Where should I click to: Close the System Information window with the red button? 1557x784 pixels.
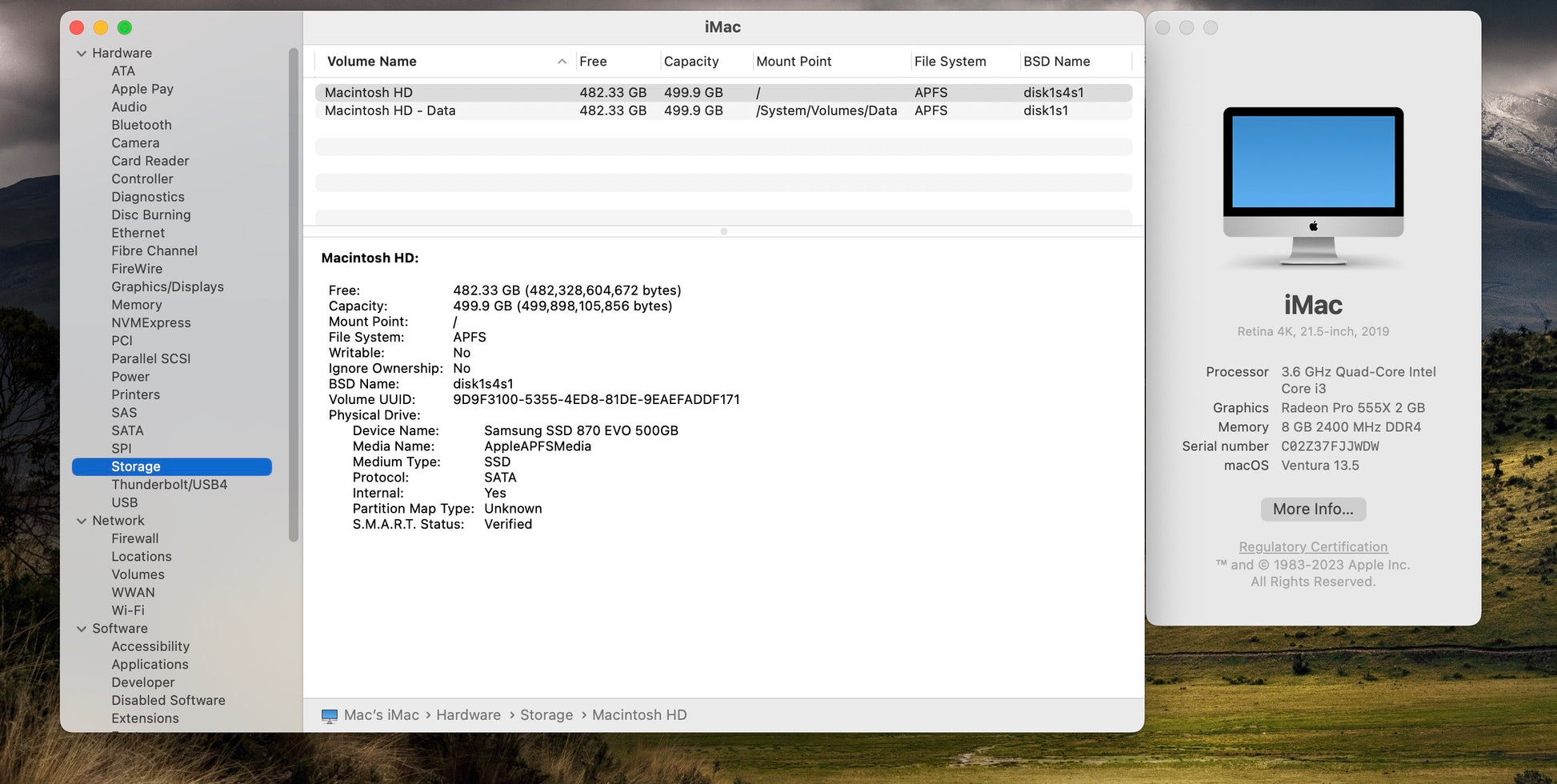point(77,28)
